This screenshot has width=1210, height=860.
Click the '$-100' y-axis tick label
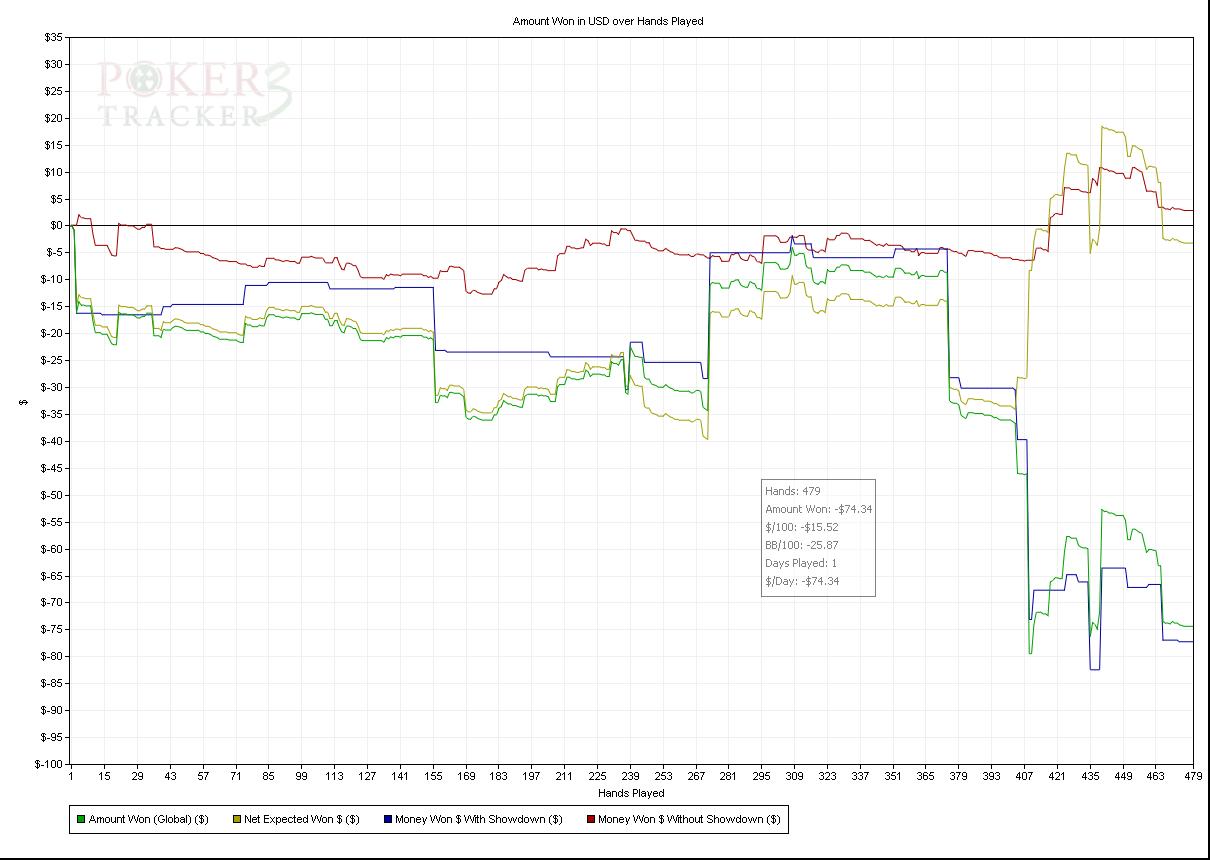48,763
